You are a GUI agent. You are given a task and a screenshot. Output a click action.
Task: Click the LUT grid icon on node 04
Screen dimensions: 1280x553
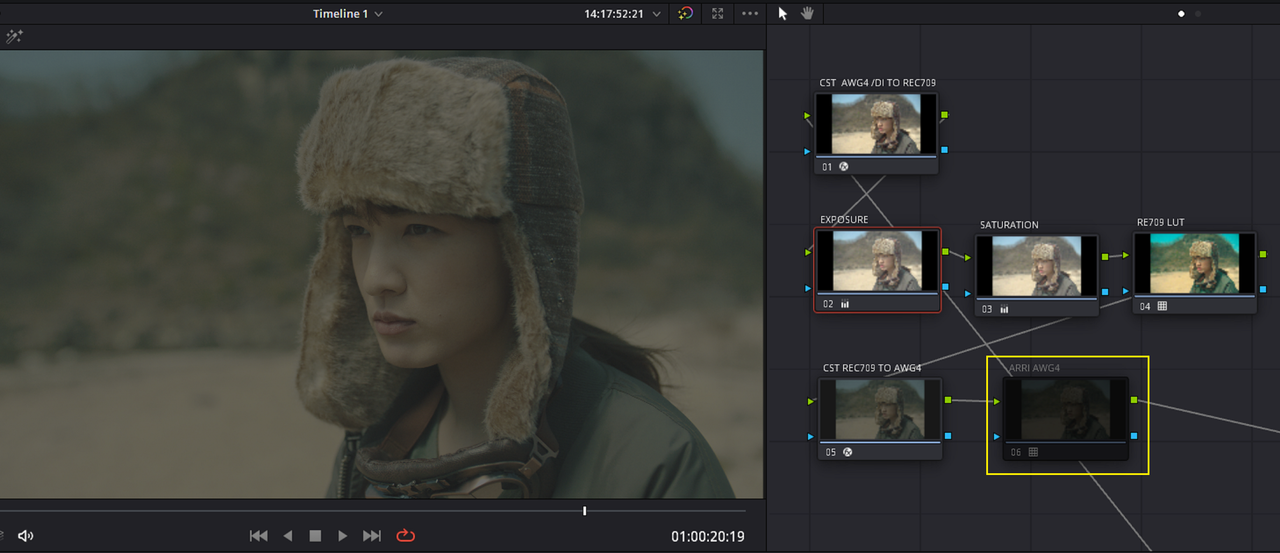(x=1162, y=306)
